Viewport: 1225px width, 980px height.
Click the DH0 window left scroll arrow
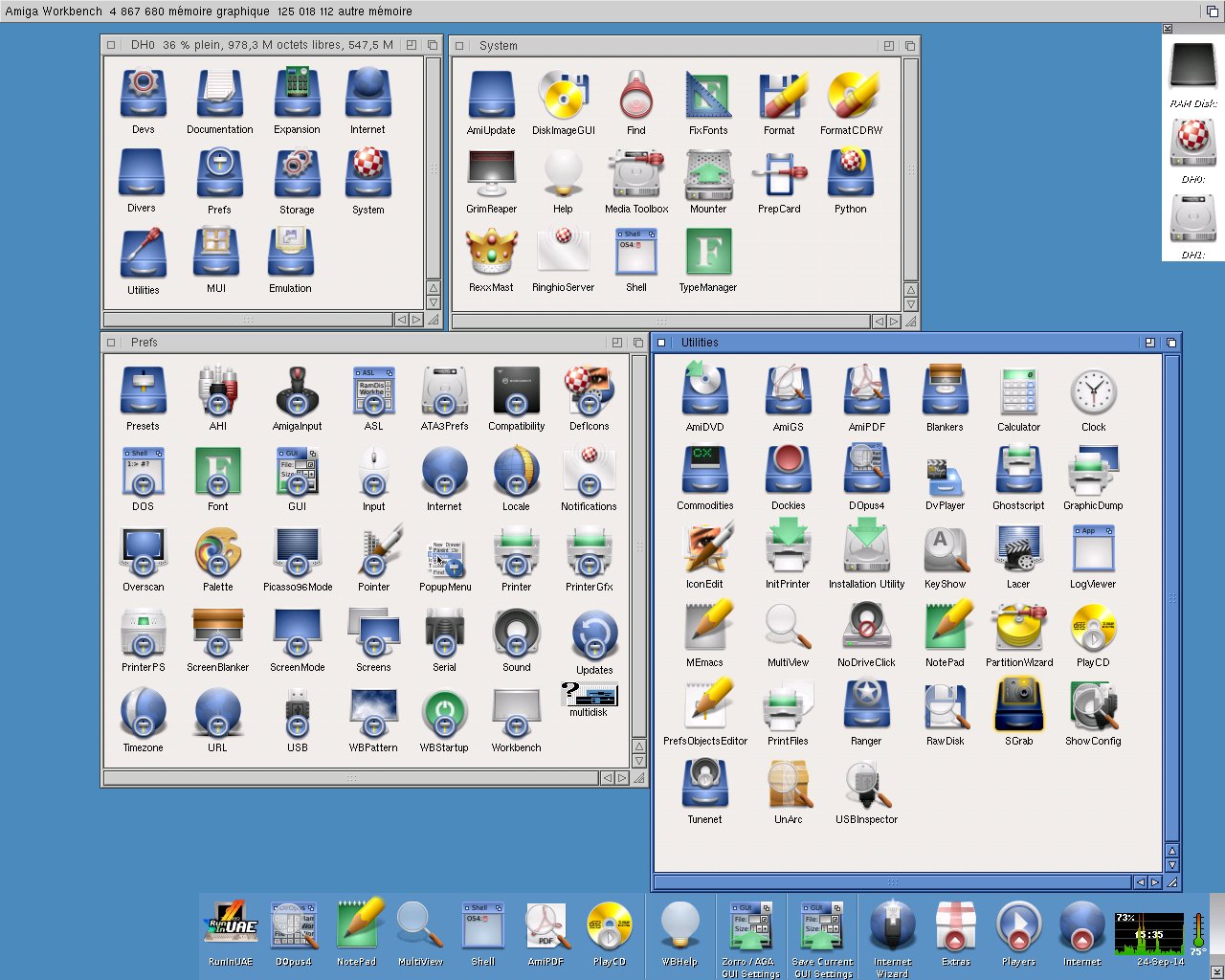click(x=402, y=320)
